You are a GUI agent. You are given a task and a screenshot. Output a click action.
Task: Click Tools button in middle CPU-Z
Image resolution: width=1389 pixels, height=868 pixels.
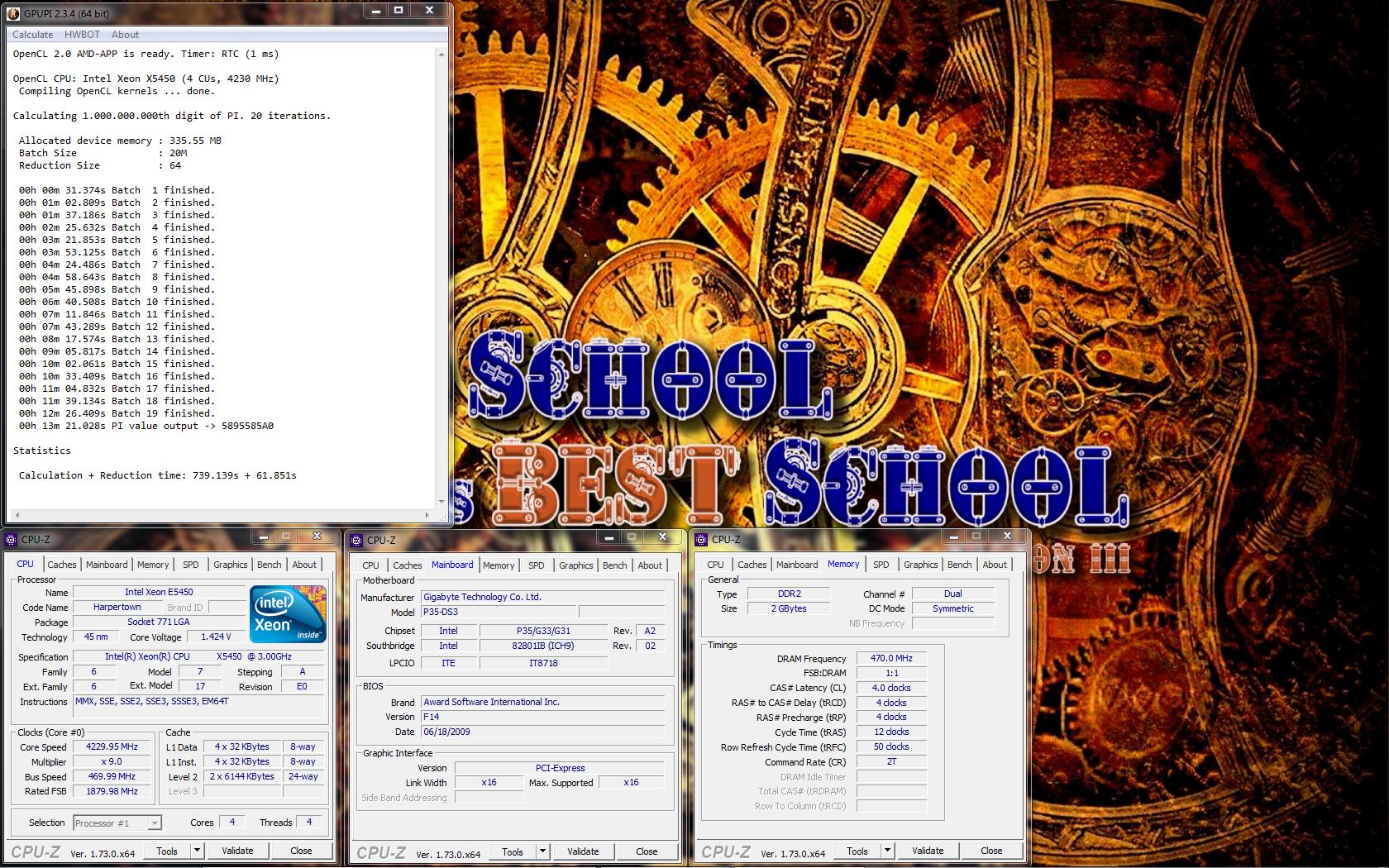(513, 851)
